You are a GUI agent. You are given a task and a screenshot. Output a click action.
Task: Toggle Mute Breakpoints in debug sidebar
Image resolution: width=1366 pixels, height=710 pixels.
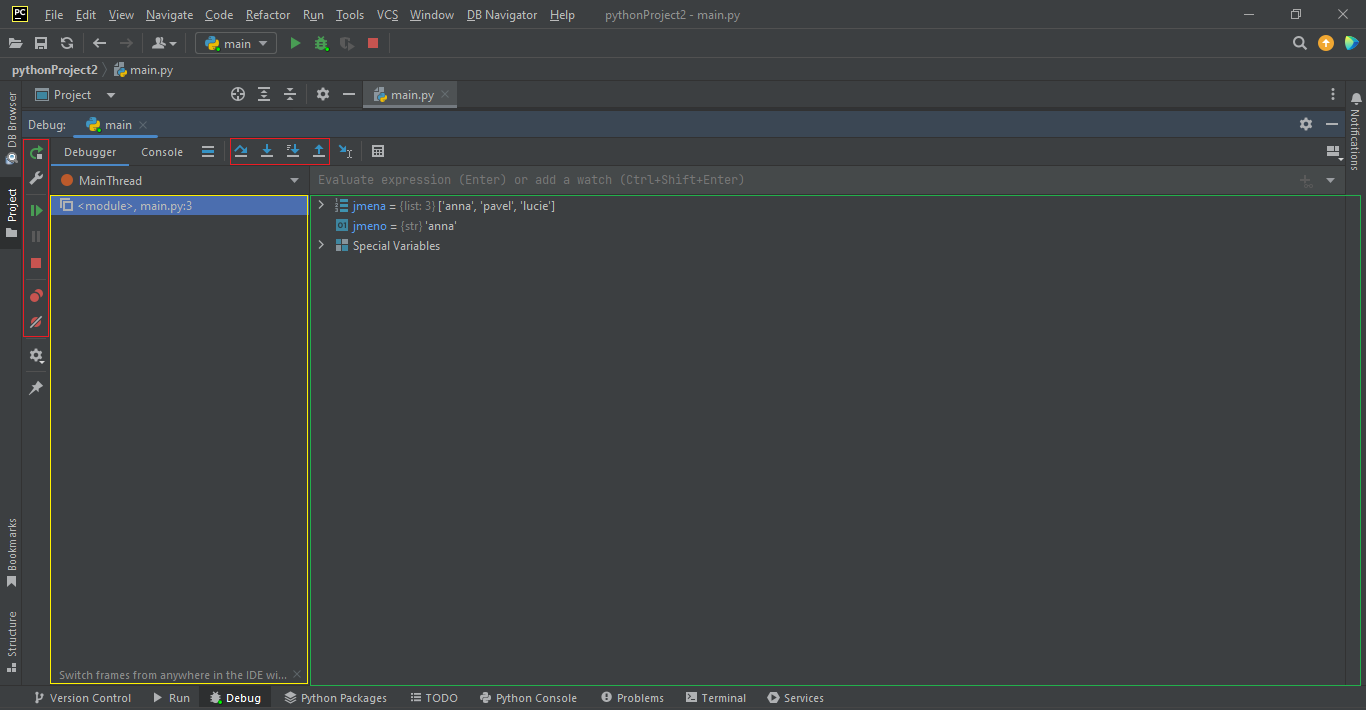click(x=36, y=322)
